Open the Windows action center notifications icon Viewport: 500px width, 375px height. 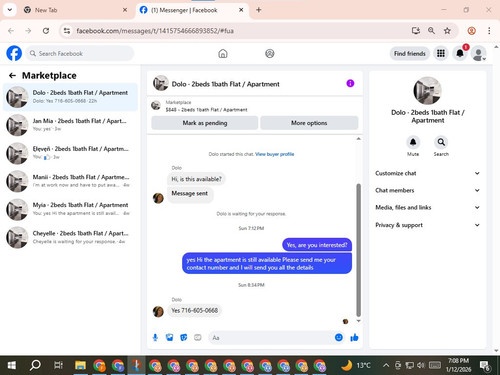(485, 366)
